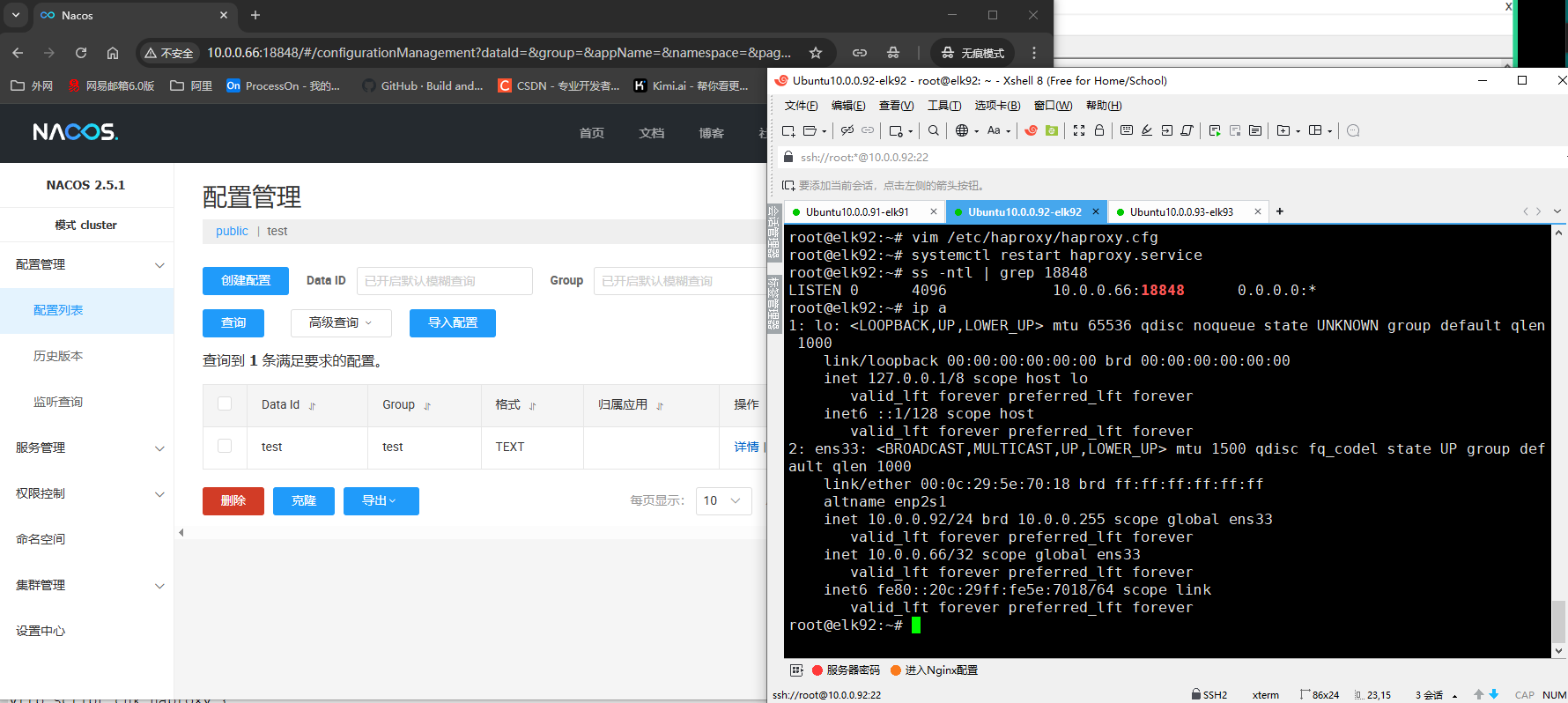Open the 选项卡(B) menu in Xshell

click(997, 106)
